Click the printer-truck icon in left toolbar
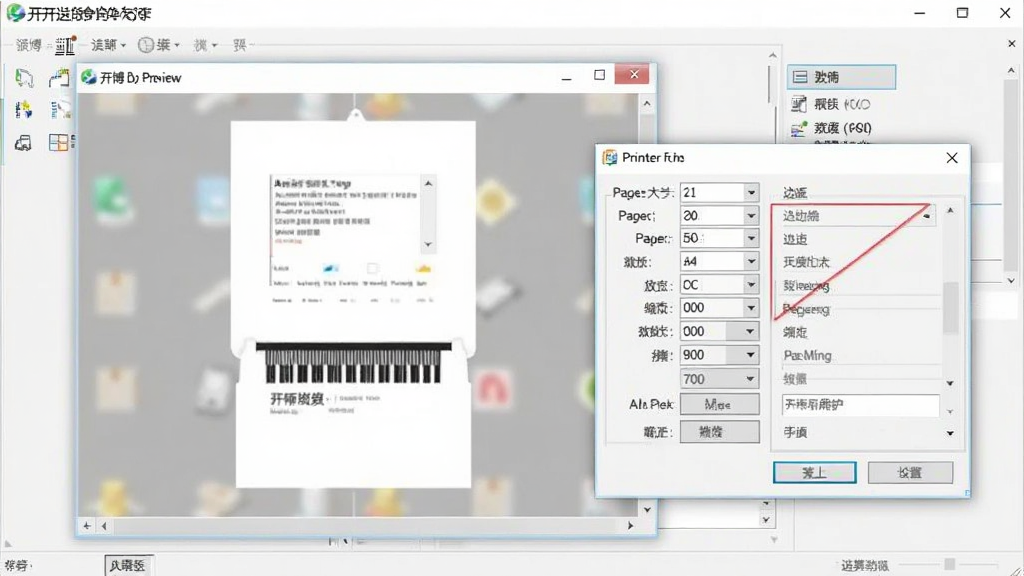 pos(24,142)
